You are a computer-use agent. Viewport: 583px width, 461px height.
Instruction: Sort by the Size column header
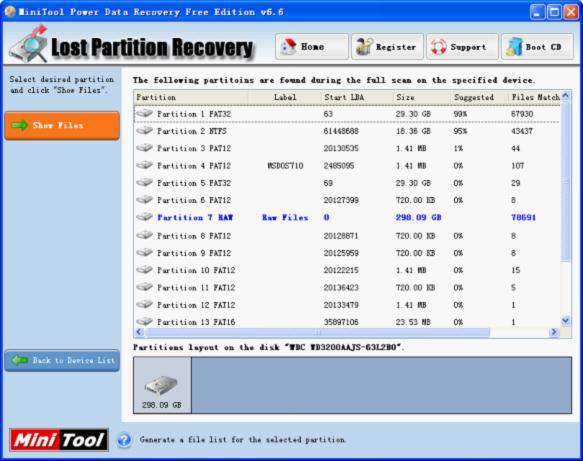tap(422, 97)
